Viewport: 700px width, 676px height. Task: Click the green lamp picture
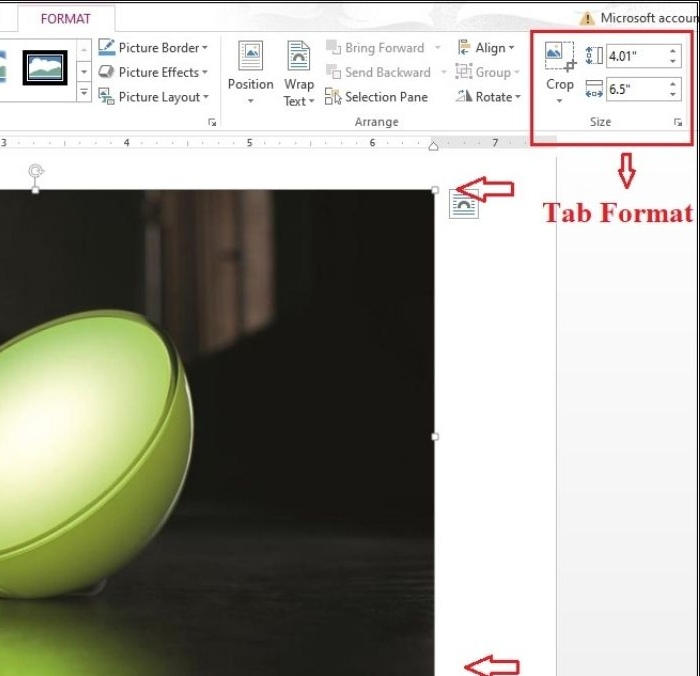217,433
